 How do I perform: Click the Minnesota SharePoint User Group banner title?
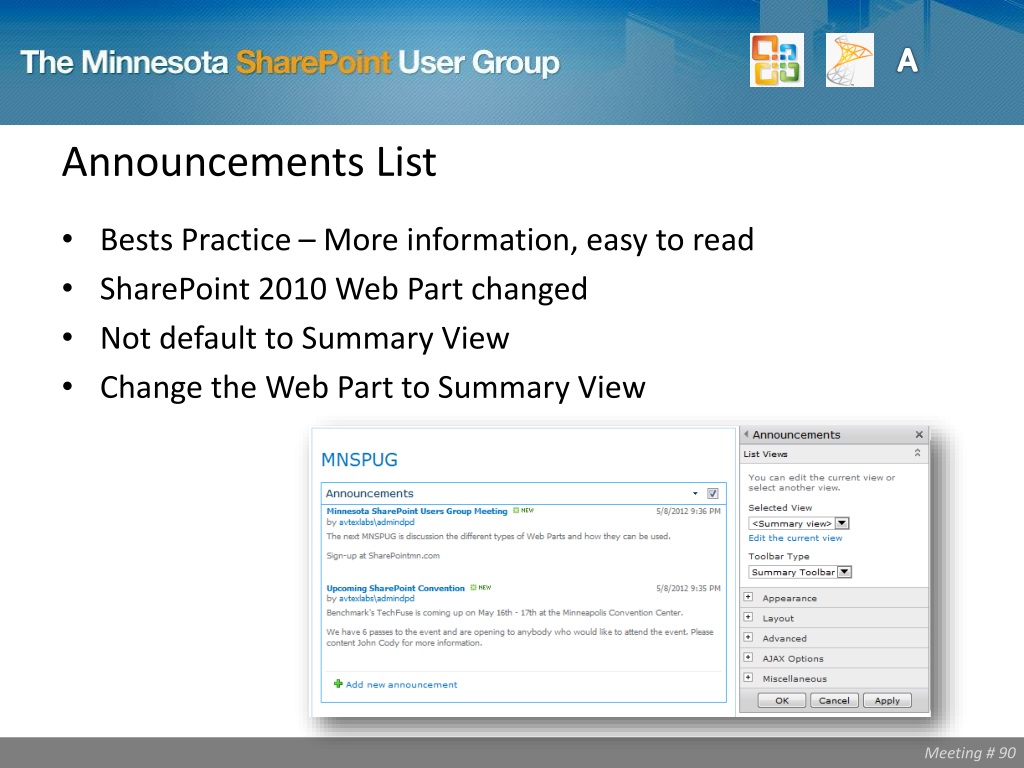pos(290,62)
